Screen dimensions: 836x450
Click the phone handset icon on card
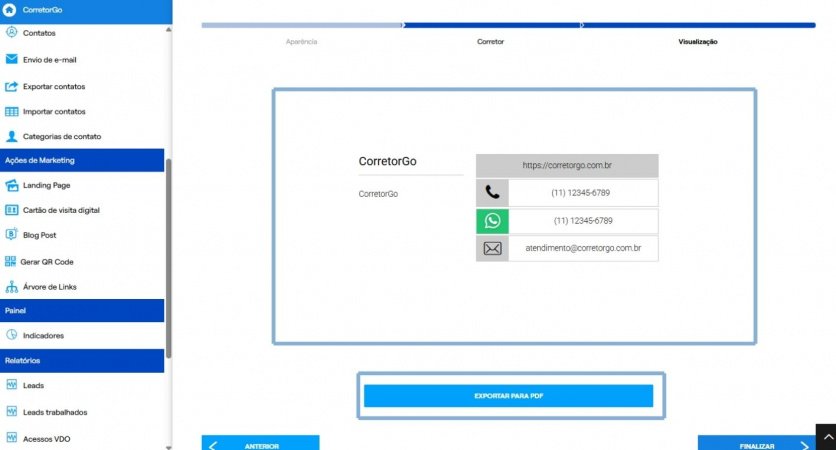(492, 192)
